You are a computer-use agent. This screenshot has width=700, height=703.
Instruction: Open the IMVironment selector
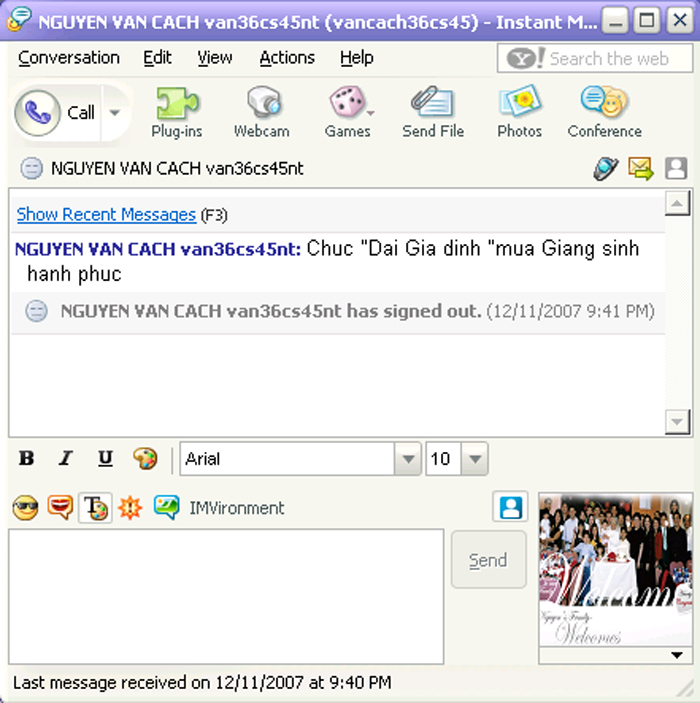pos(219,508)
